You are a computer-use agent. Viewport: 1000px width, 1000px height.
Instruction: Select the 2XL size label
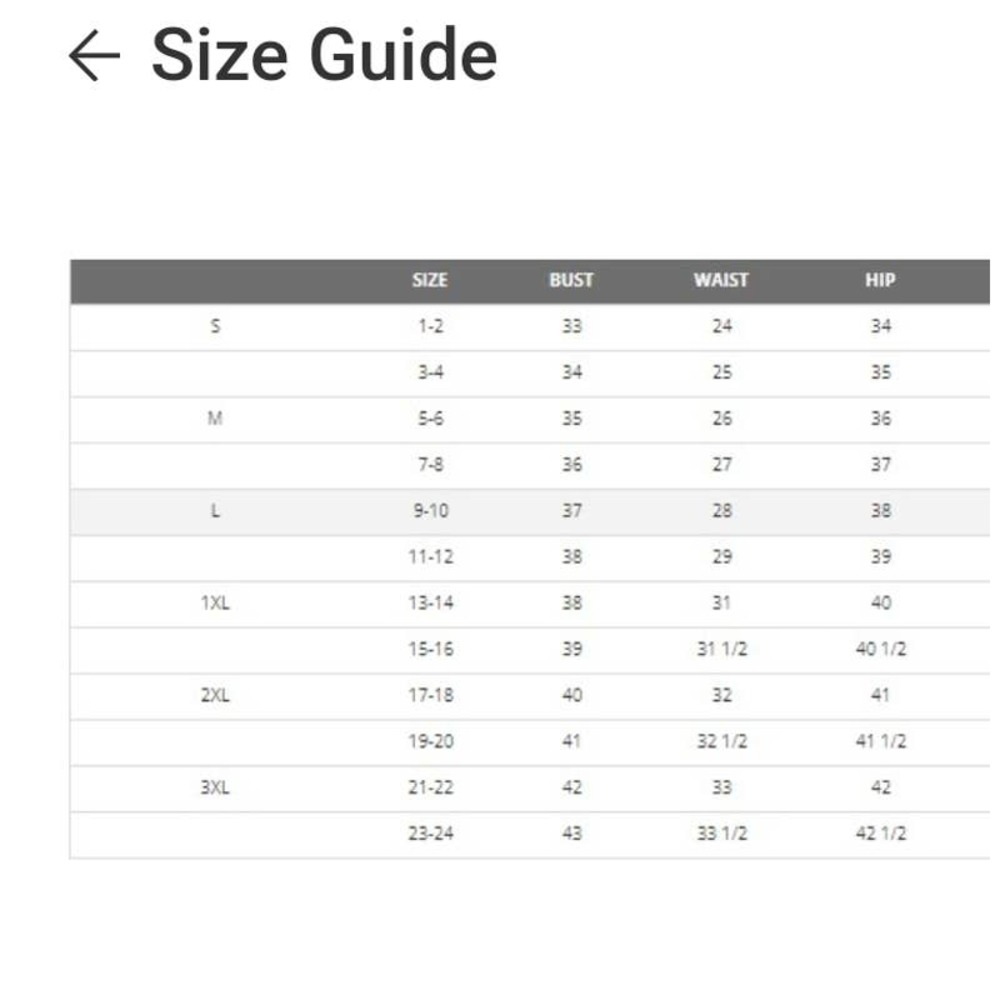(215, 695)
